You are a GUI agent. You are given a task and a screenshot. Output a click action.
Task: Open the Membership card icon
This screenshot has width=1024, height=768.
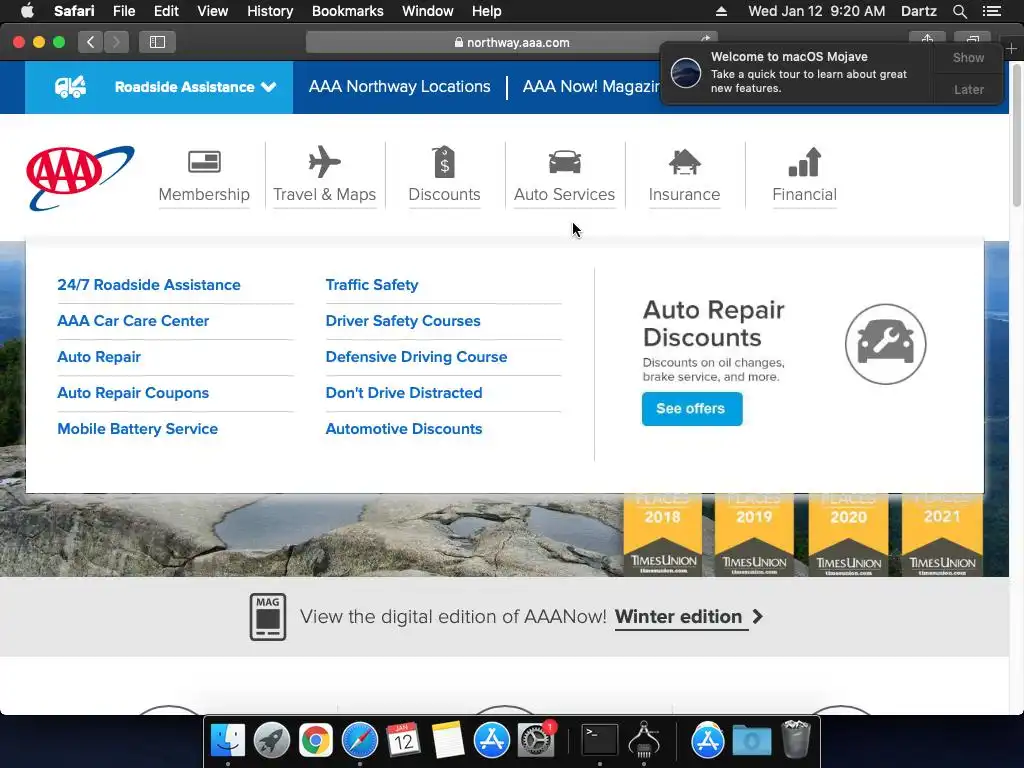[x=204, y=161]
